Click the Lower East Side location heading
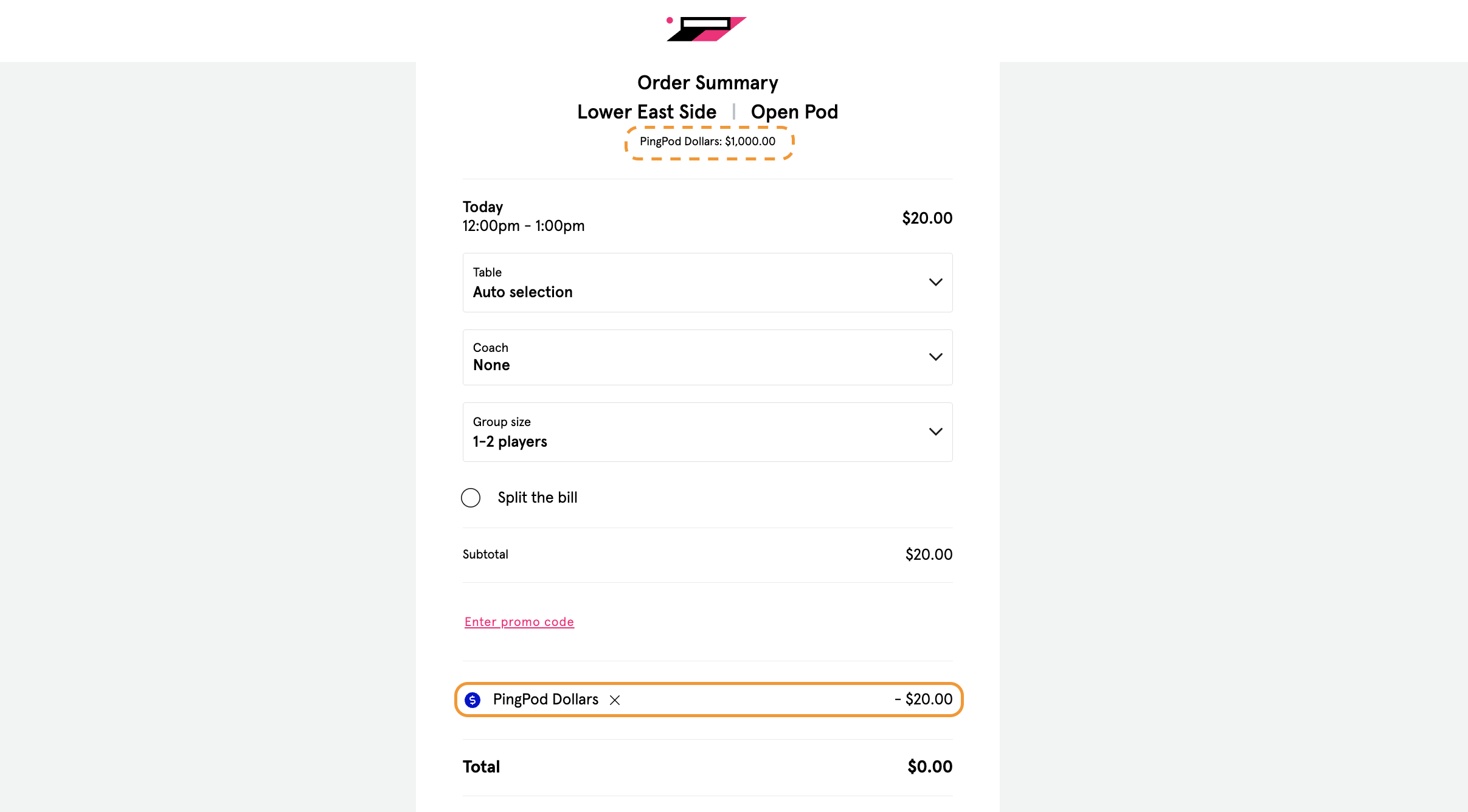 tap(646, 112)
